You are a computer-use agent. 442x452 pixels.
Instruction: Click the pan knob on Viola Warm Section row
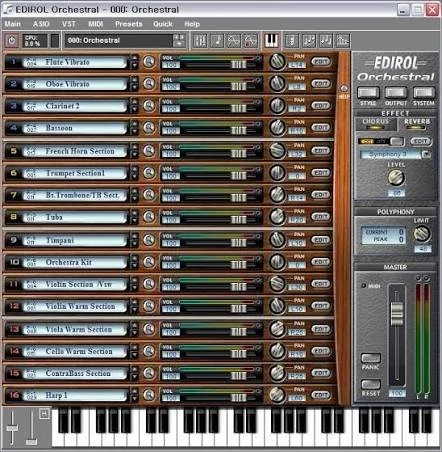pos(277,329)
